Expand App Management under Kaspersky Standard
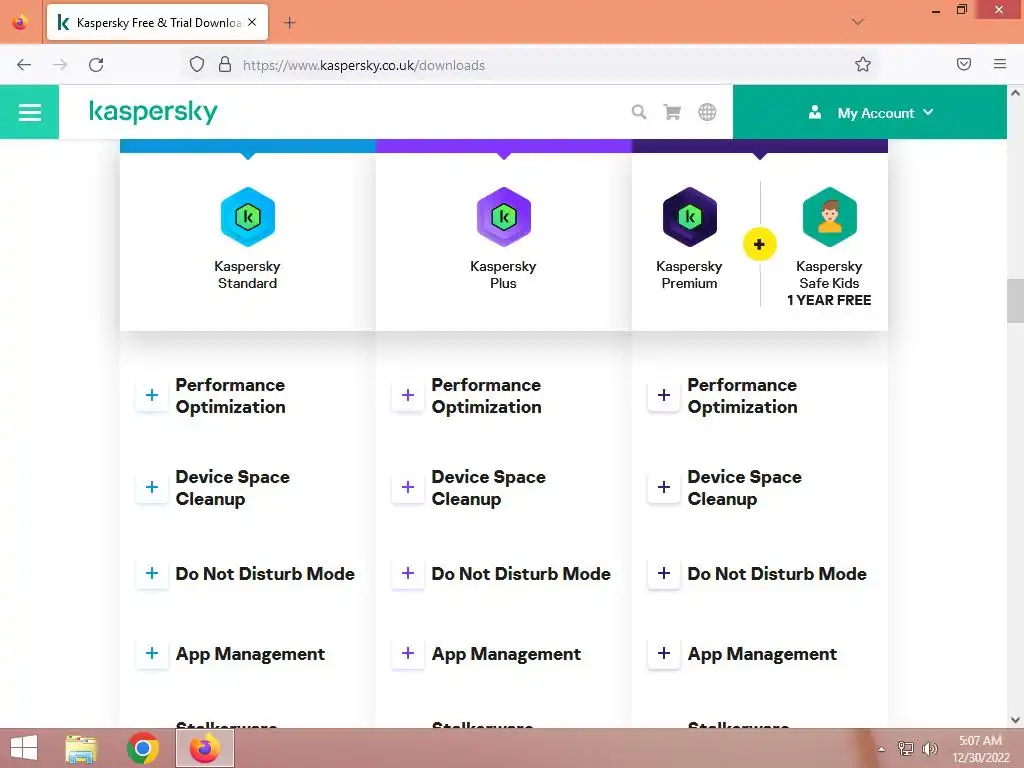 [152, 654]
